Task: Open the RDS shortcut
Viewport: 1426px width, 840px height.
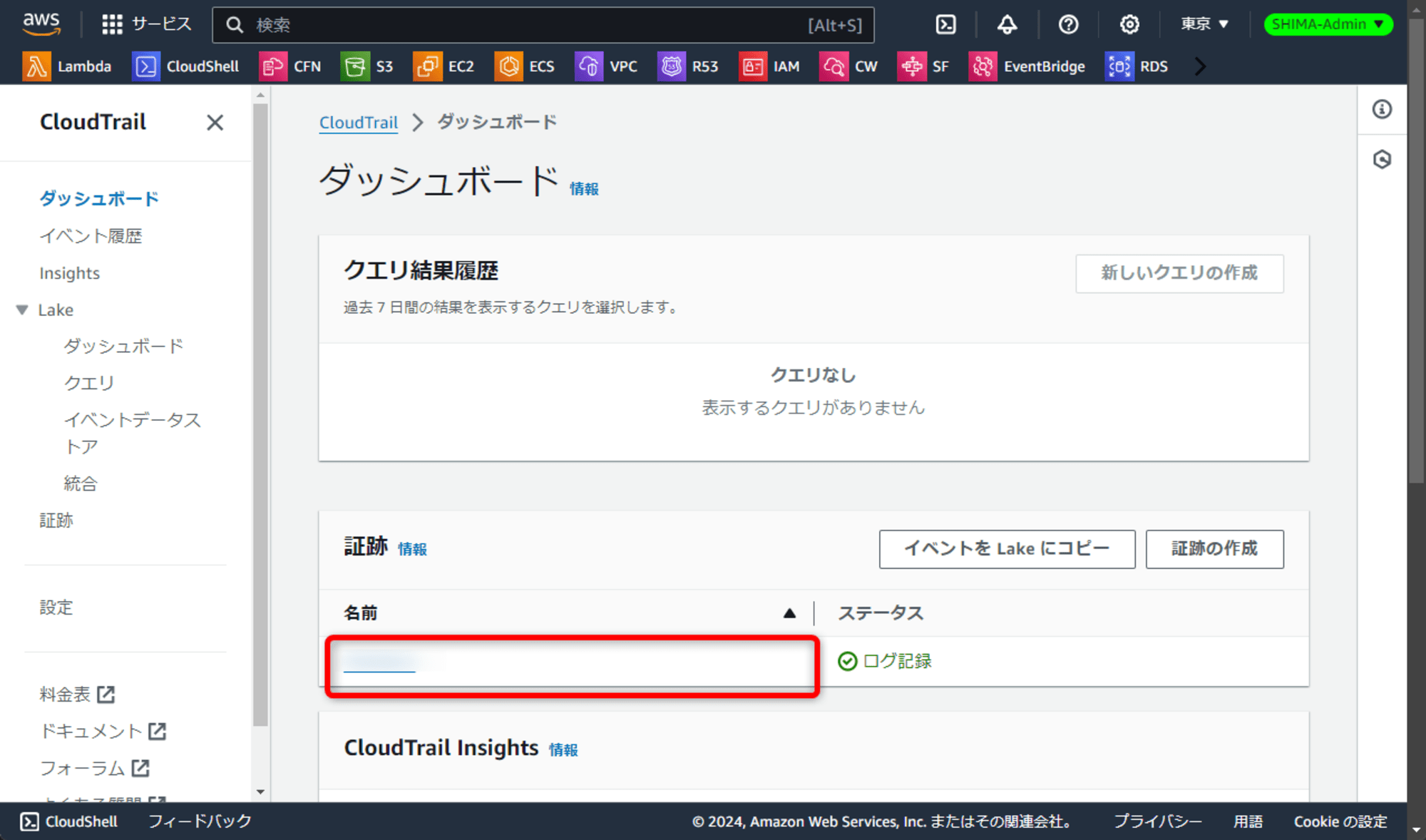Action: tap(1137, 66)
